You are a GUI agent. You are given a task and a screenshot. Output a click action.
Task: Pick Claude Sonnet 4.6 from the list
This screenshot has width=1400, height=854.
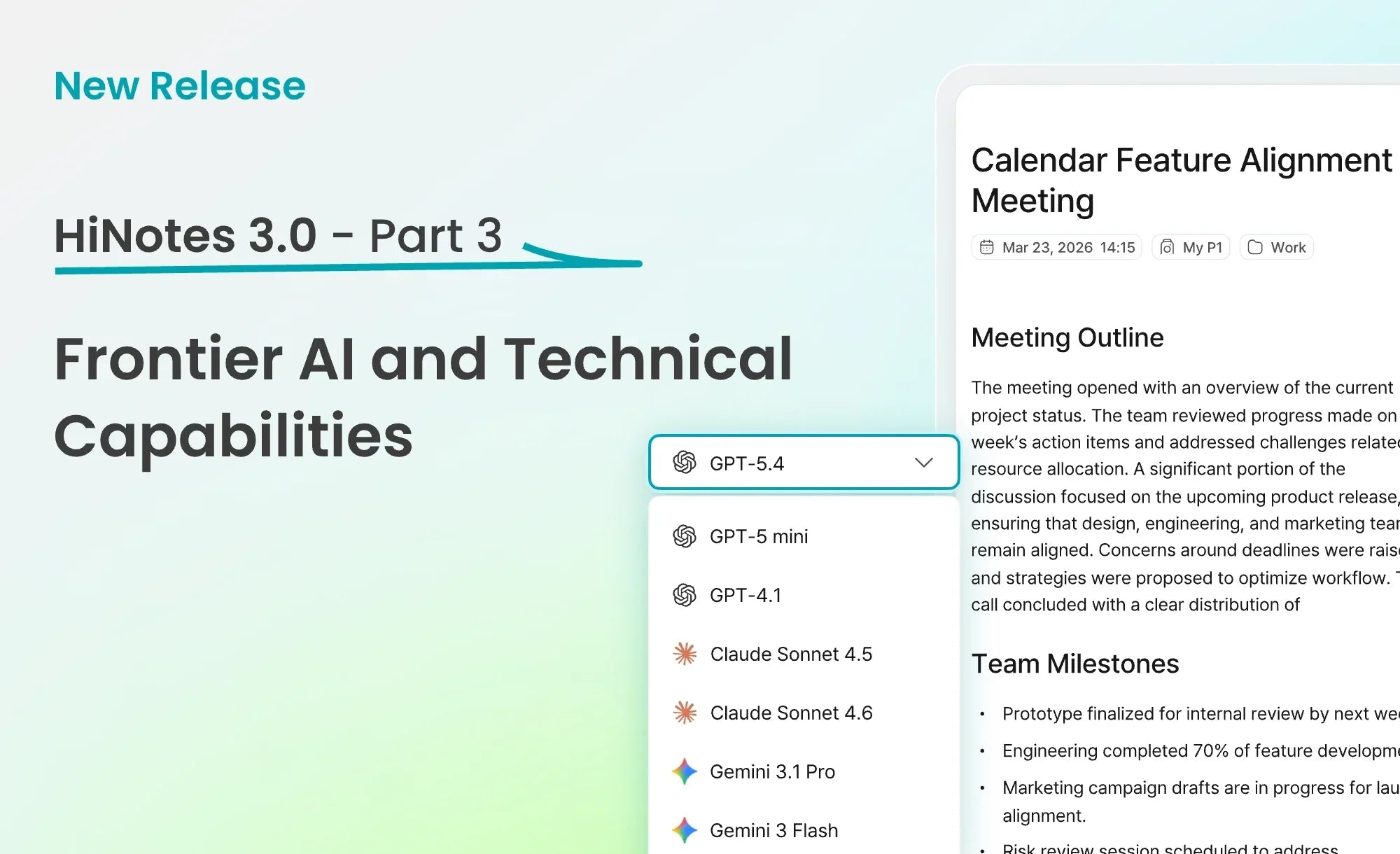pyautogui.click(x=804, y=713)
